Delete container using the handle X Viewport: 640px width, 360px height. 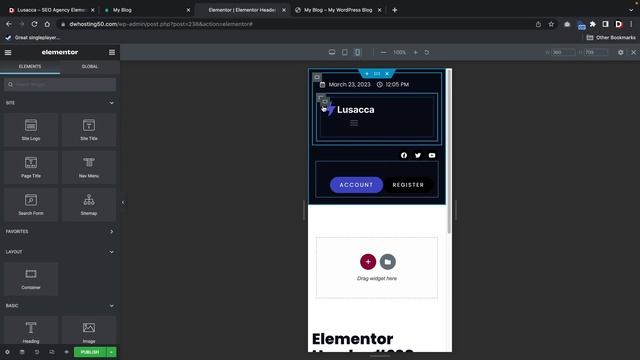[x=387, y=73]
